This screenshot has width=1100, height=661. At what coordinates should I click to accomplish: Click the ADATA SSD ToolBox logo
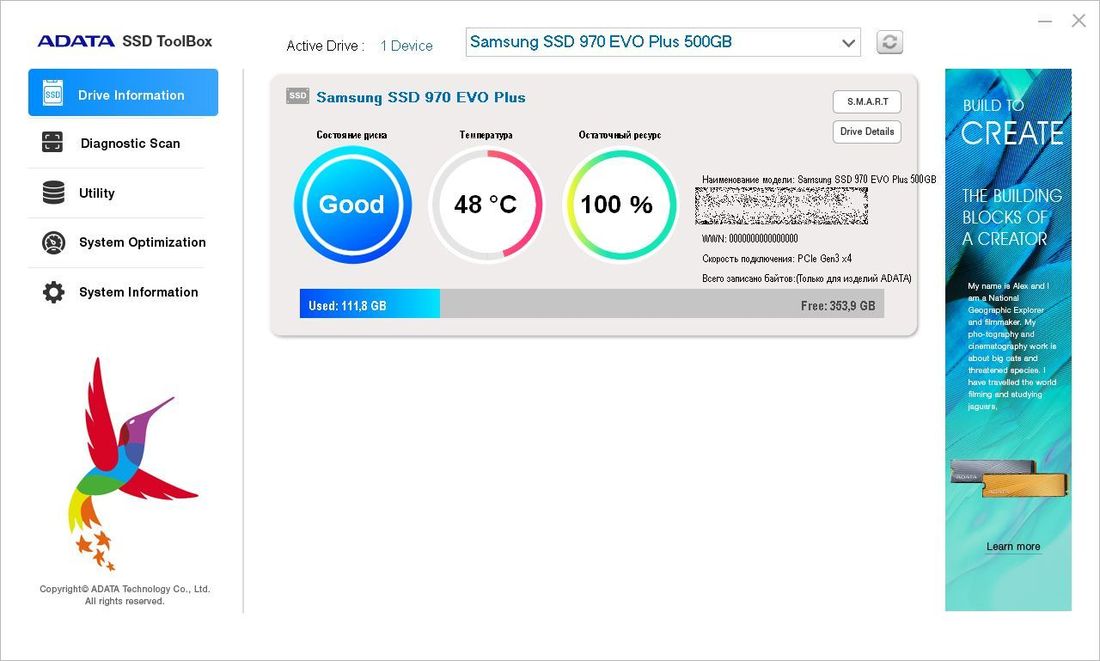coord(125,41)
